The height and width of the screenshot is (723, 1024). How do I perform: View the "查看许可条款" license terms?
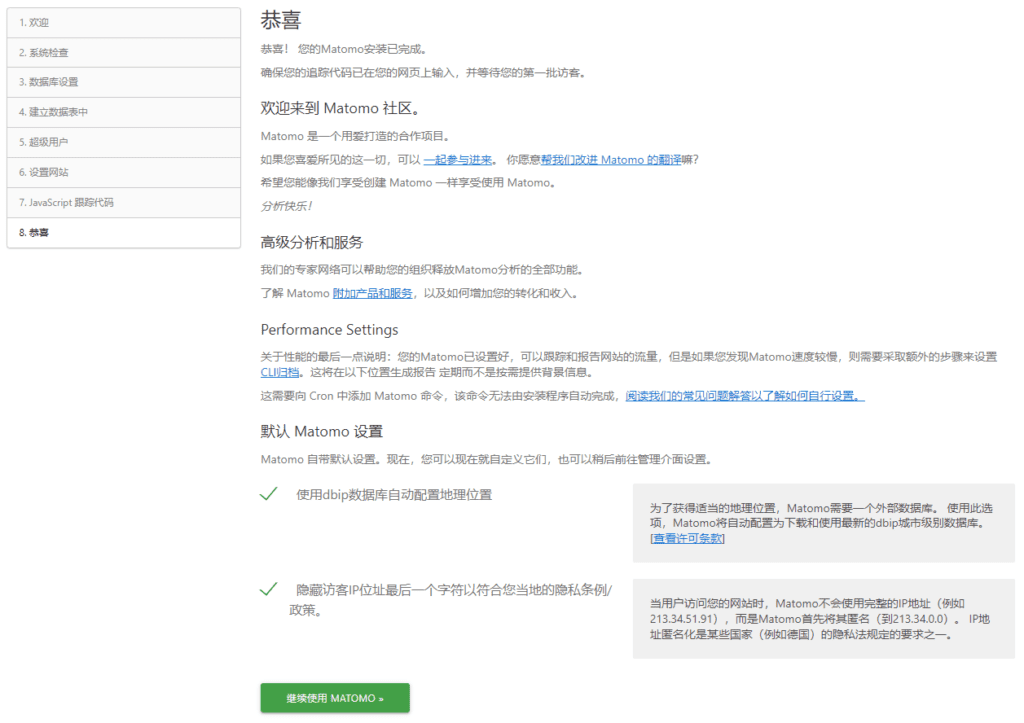(x=686, y=538)
